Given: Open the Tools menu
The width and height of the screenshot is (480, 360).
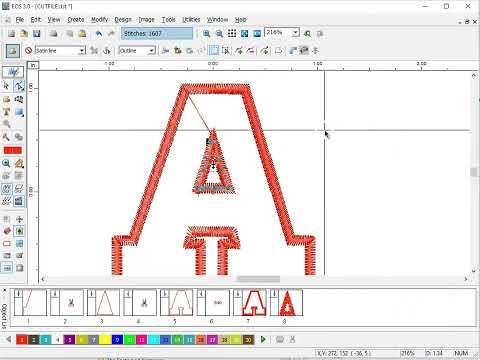Looking at the screenshot, I should [x=168, y=20].
